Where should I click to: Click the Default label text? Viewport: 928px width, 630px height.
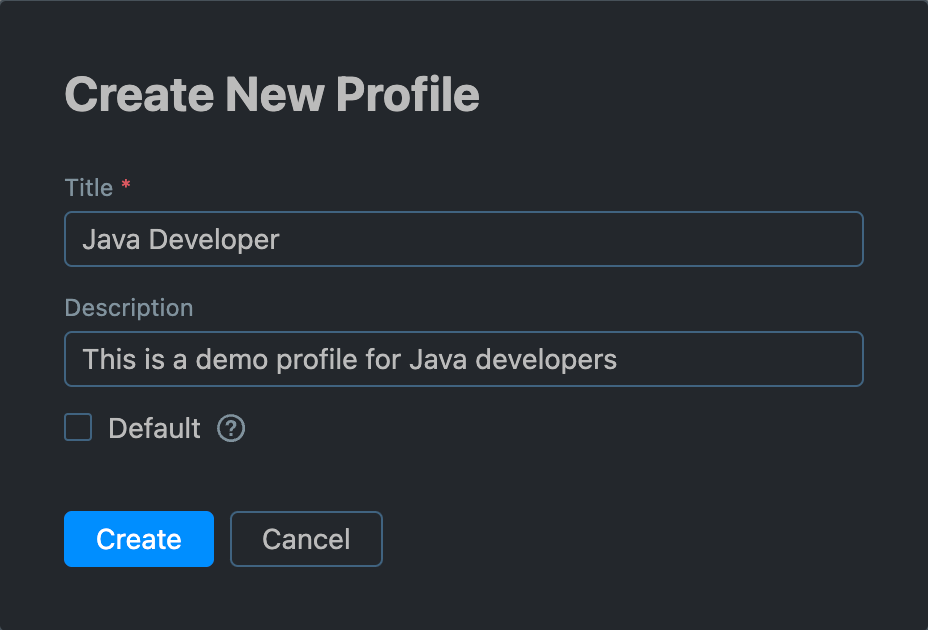[154, 427]
